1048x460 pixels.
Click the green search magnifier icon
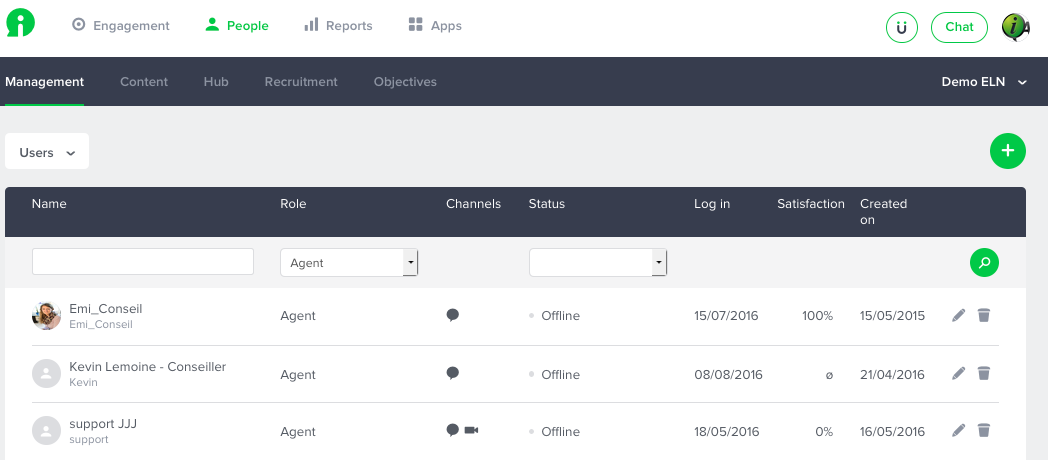[x=984, y=263]
